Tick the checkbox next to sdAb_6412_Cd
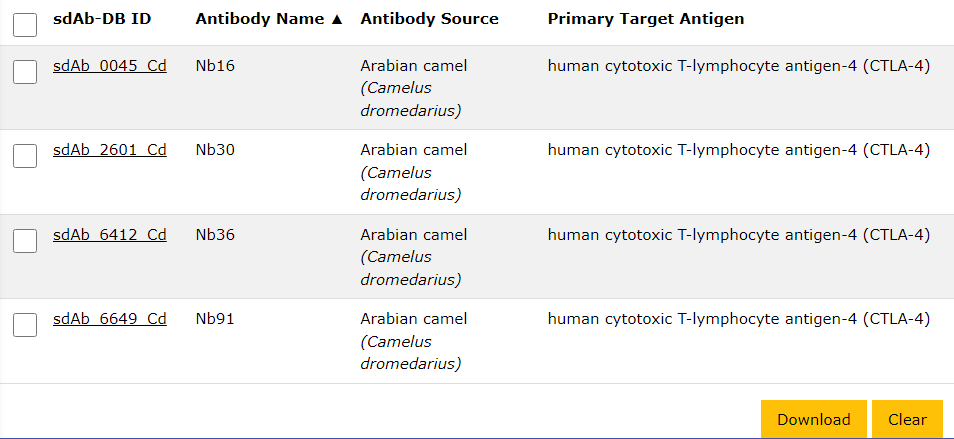Screen dimensions: 954x439 coord(25,240)
